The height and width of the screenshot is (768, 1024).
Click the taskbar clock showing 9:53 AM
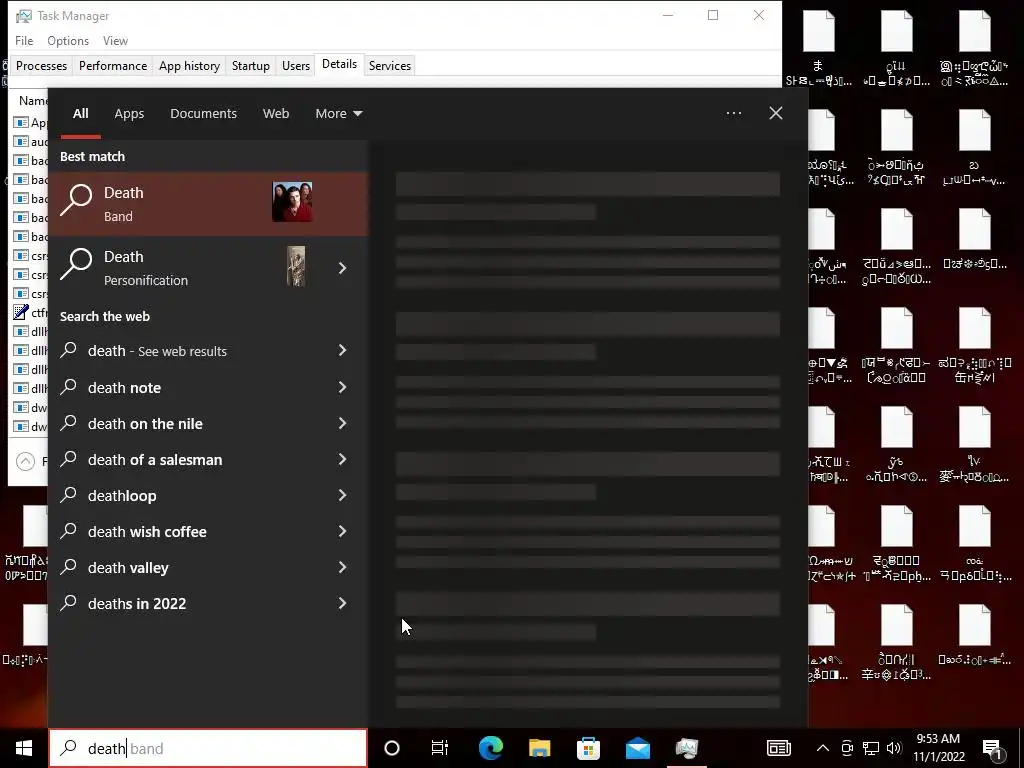(x=938, y=748)
